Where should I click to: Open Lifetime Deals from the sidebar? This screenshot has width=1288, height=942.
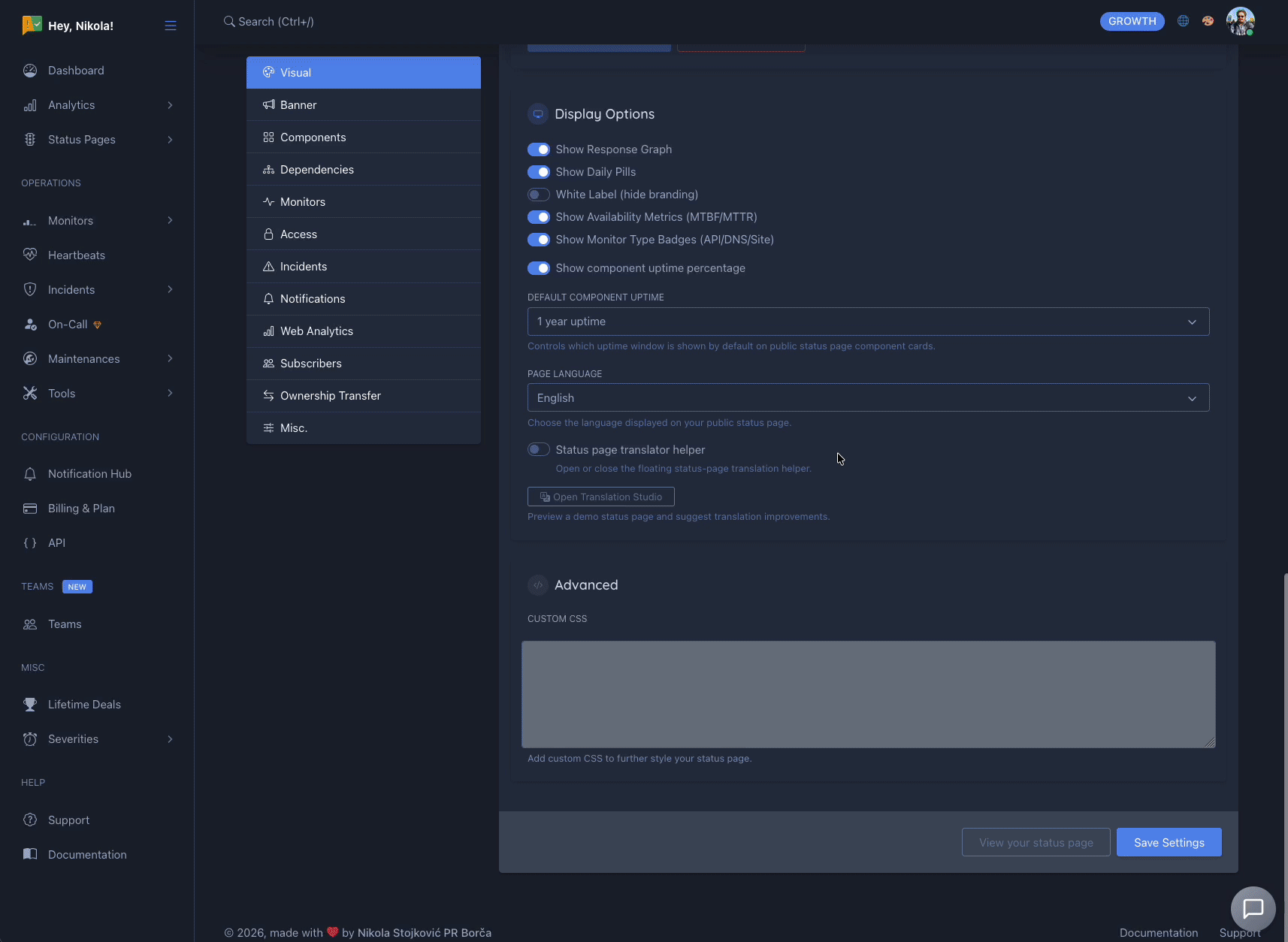pos(84,704)
